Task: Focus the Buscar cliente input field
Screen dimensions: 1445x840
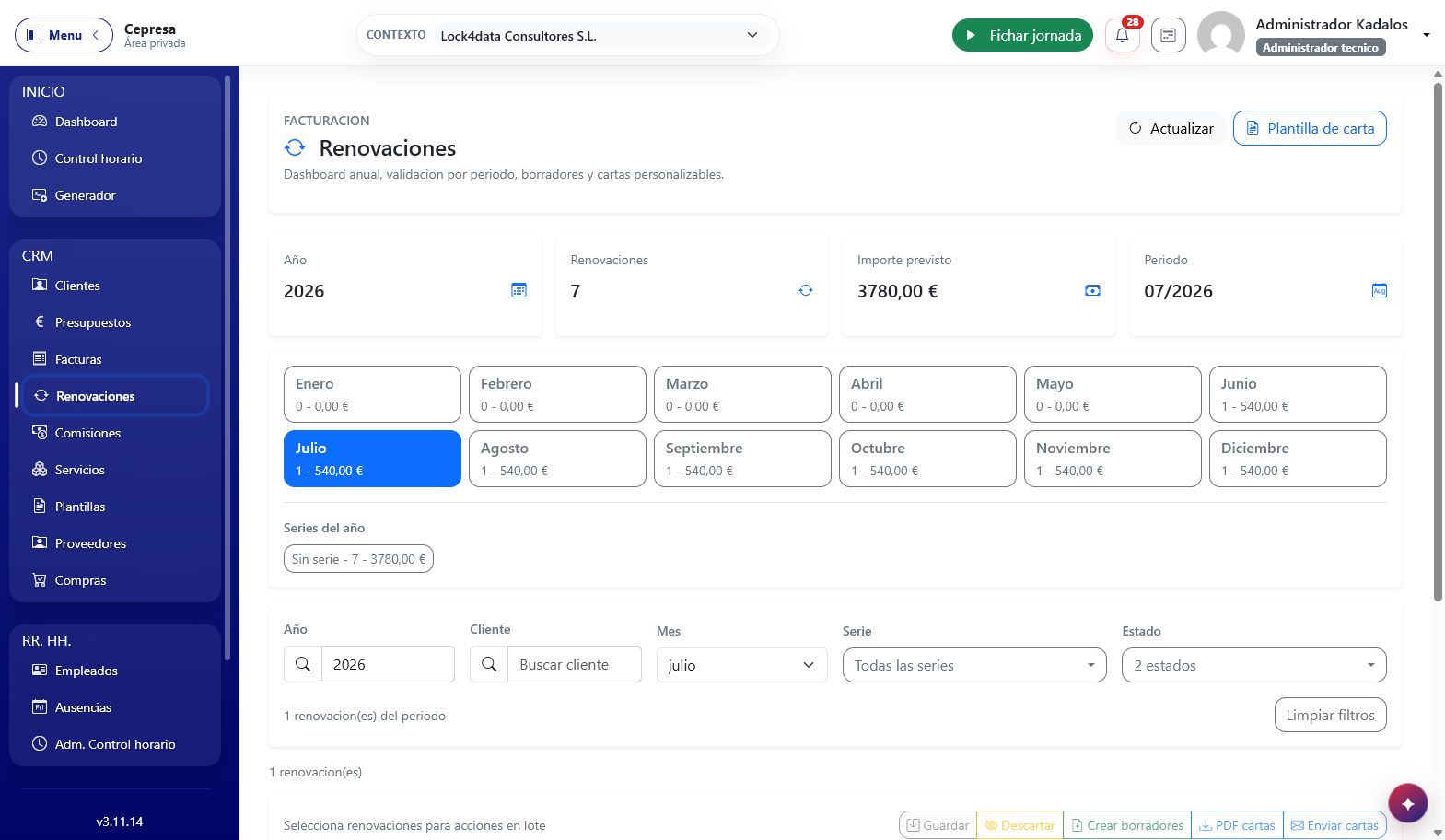Action: tap(575, 664)
